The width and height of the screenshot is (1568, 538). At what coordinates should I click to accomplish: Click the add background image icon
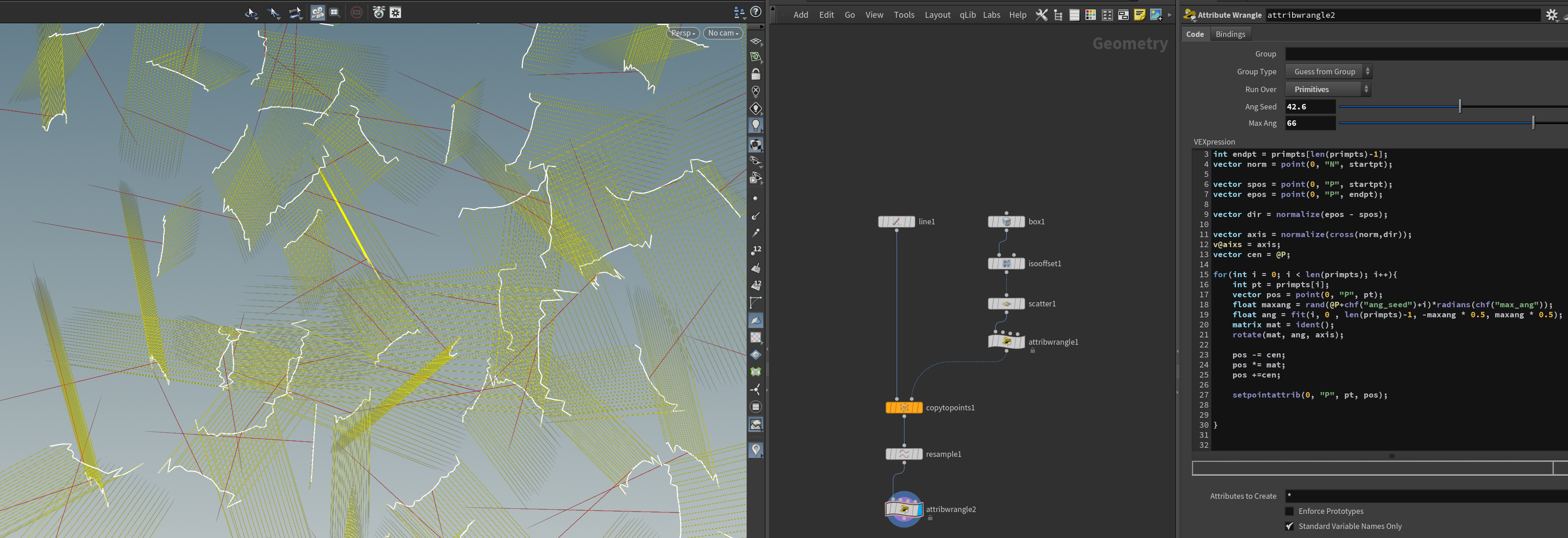tap(1156, 15)
